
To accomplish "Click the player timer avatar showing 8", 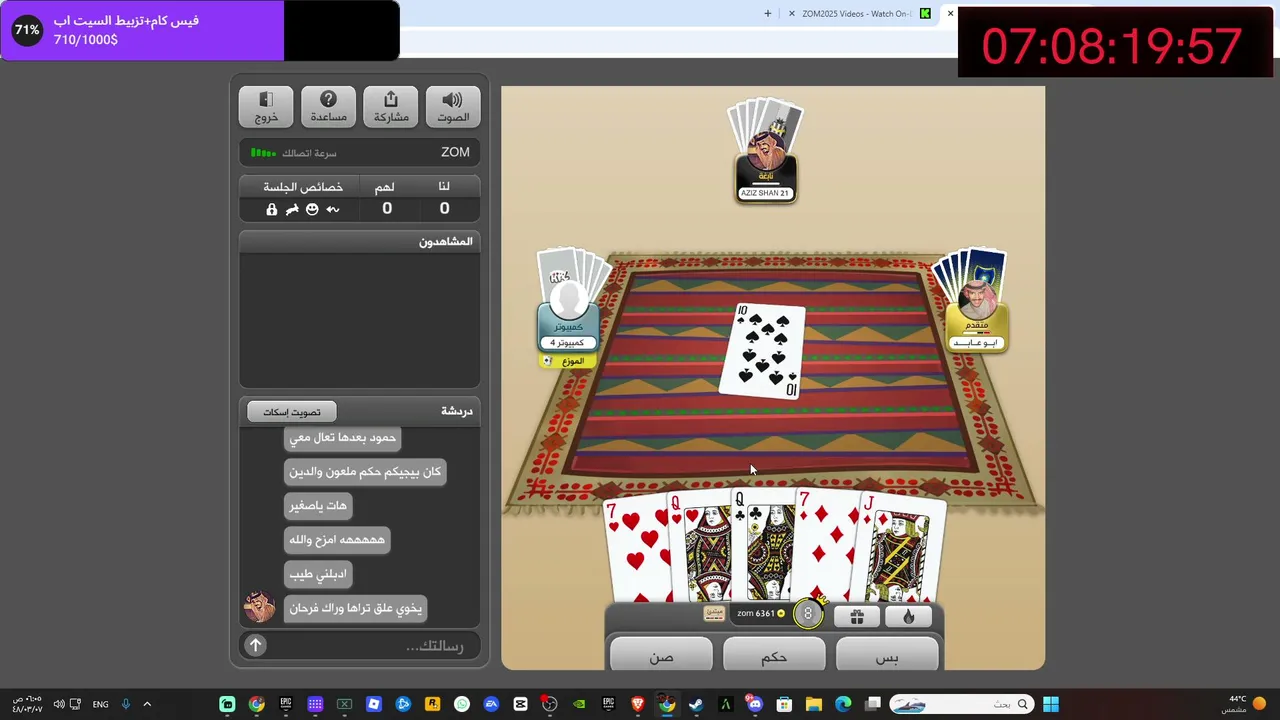I will click(808, 614).
